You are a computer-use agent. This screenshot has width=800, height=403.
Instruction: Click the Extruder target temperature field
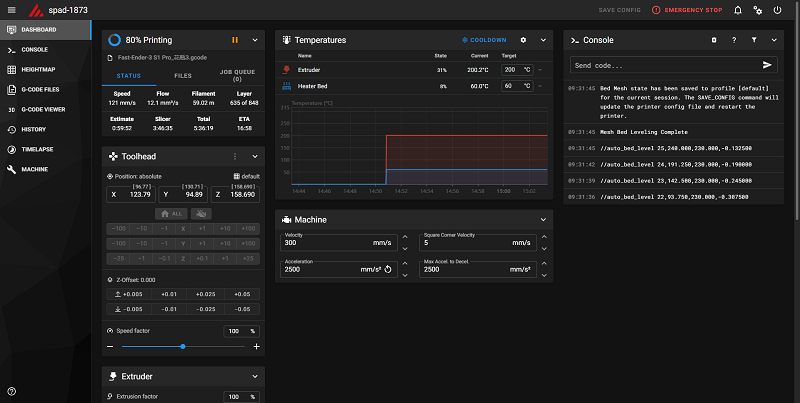click(517, 70)
